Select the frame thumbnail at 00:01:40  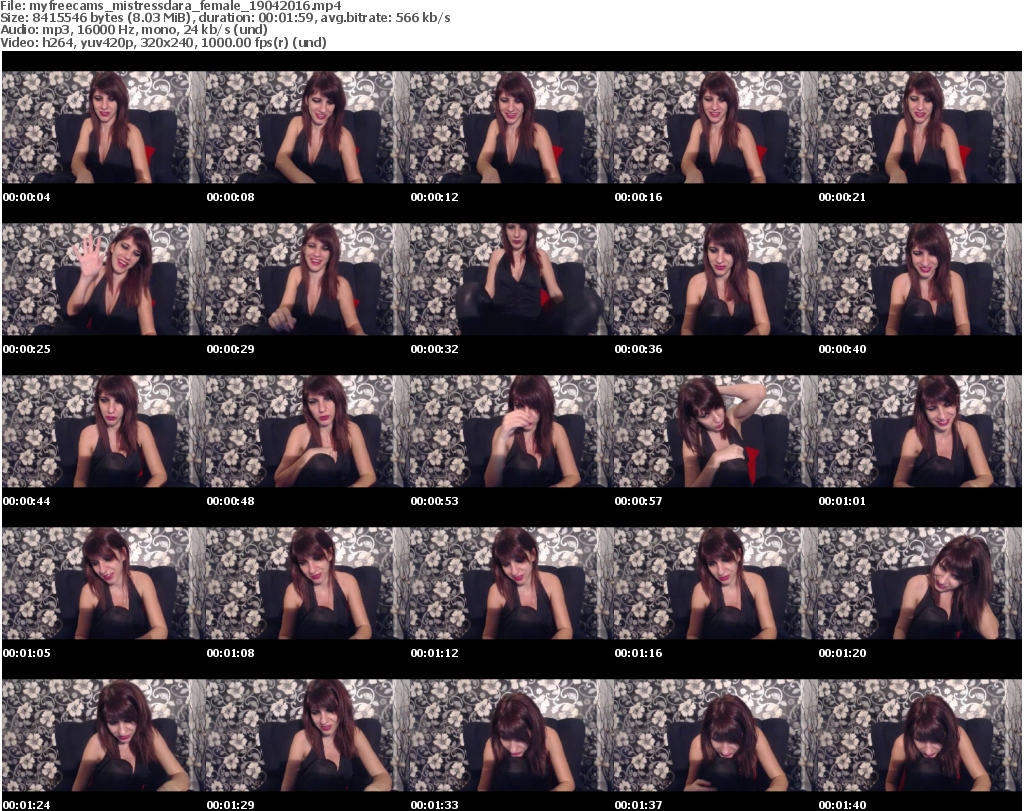920,735
